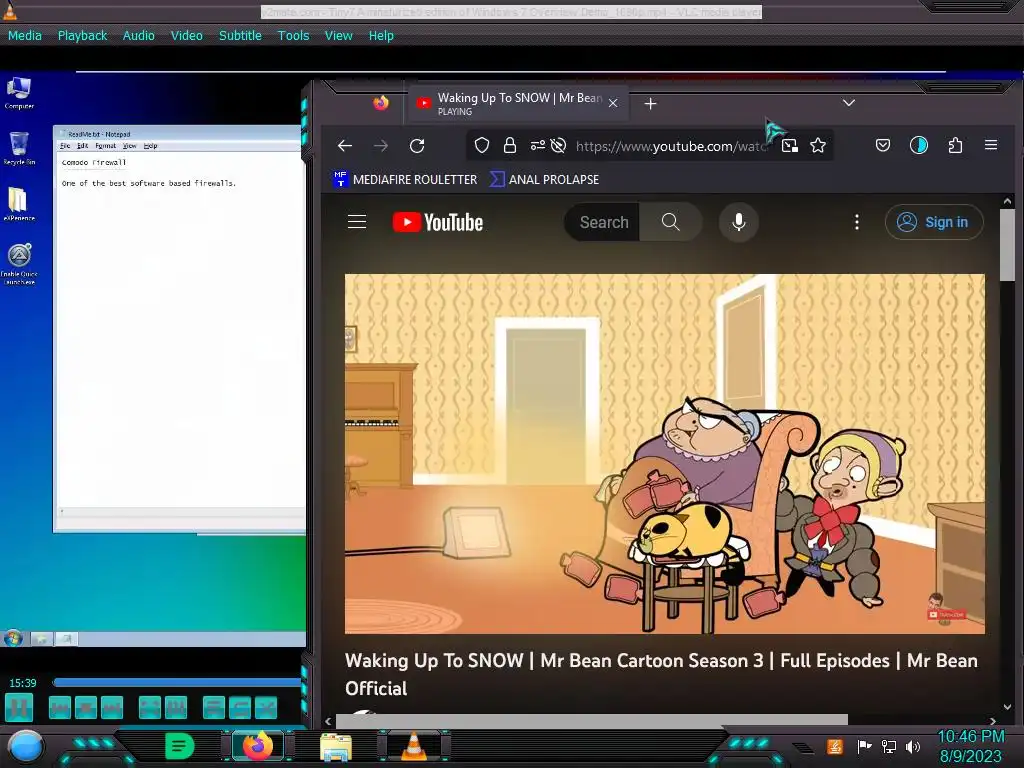Viewport: 1024px width, 768px height.
Task: Open the Media menu in VLC
Action: 25,35
